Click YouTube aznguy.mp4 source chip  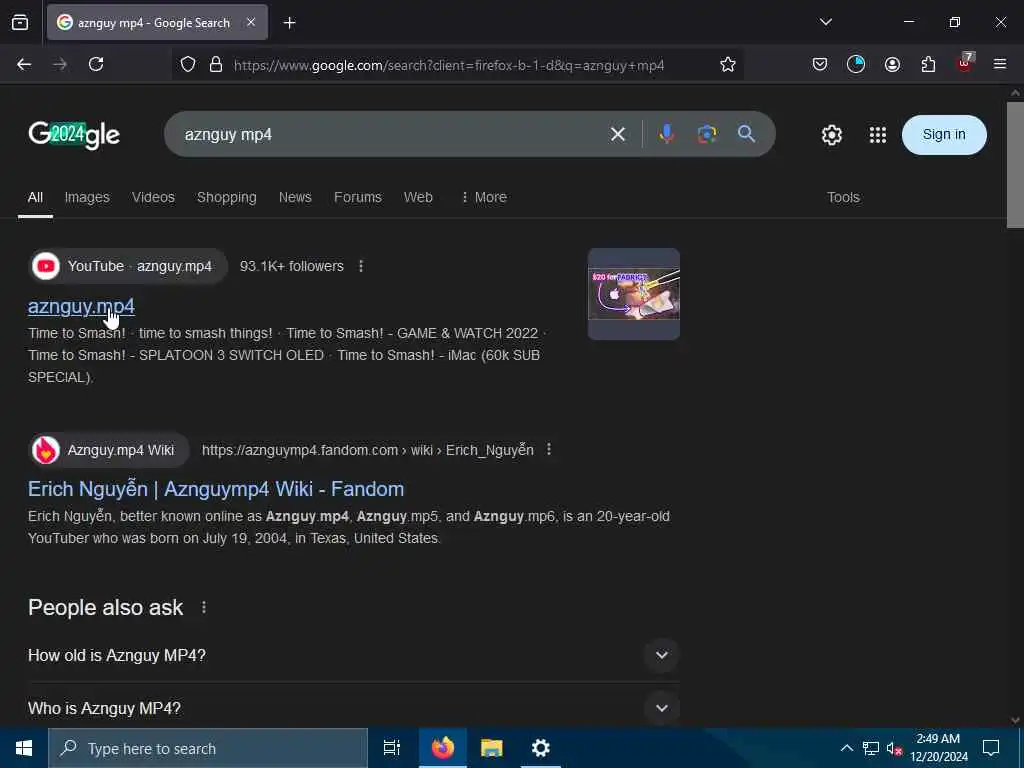click(129, 266)
